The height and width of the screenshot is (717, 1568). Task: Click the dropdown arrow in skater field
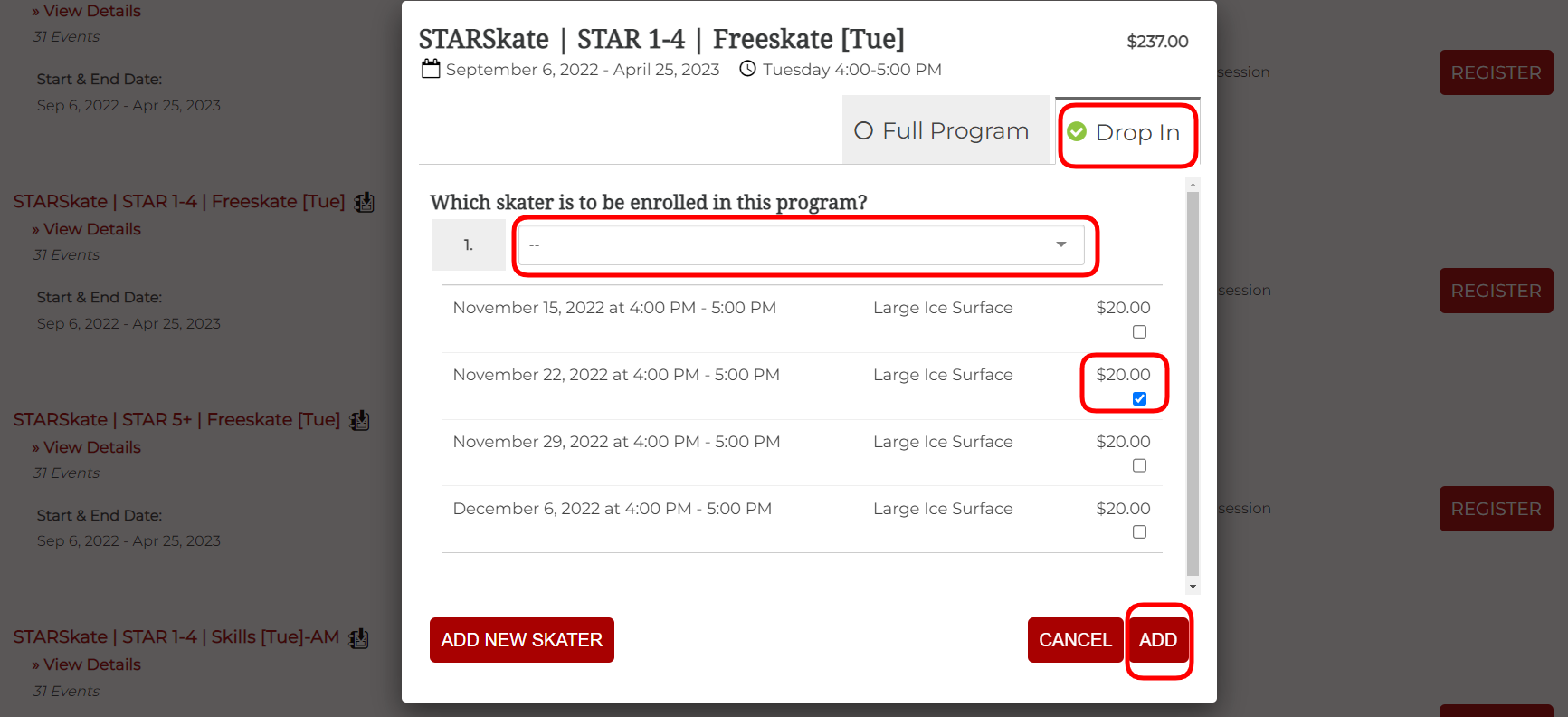click(1061, 244)
